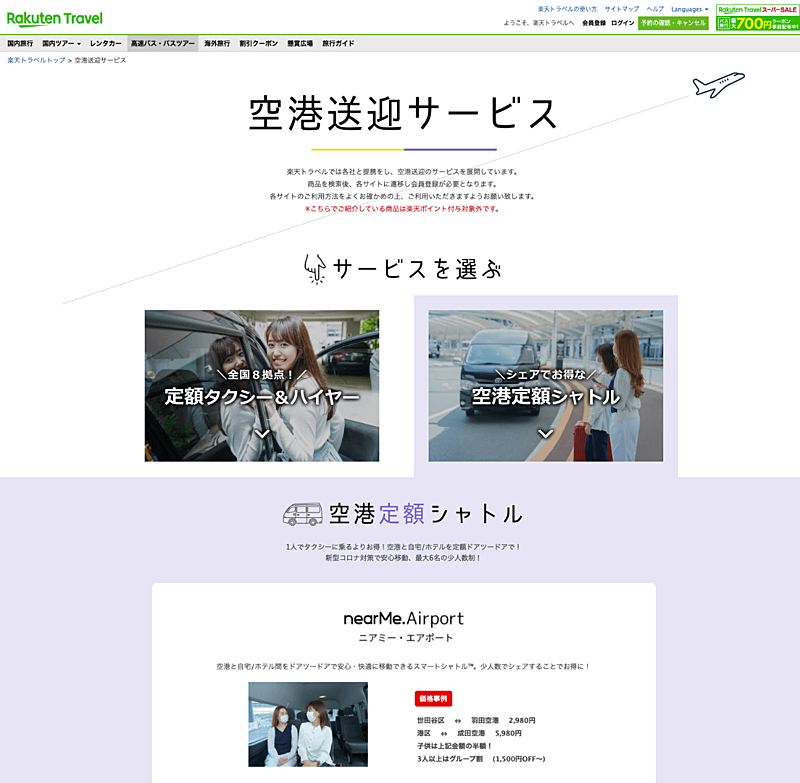Click 子供は上記金額の半額！ text

point(455,746)
